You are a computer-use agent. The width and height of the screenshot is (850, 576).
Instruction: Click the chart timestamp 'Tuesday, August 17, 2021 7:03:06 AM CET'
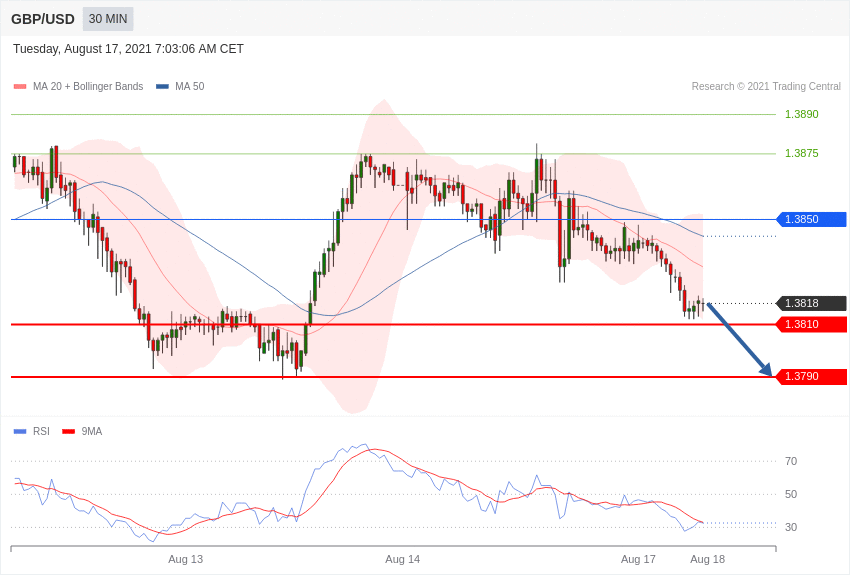(x=128, y=49)
